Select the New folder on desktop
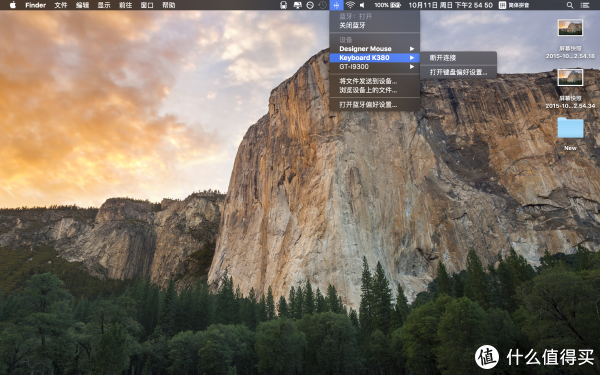 570,134
